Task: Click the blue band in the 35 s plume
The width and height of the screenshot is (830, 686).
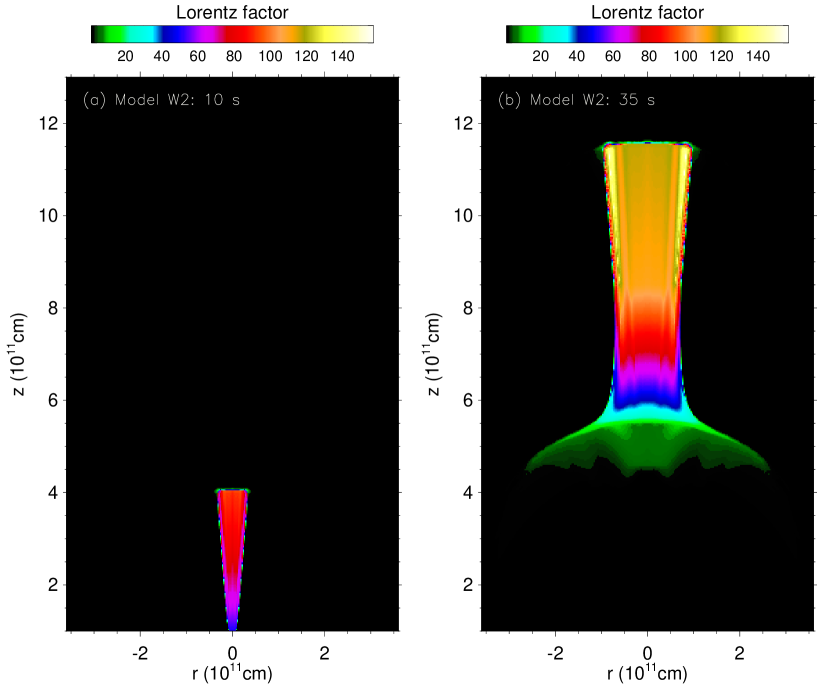Action: coord(647,398)
